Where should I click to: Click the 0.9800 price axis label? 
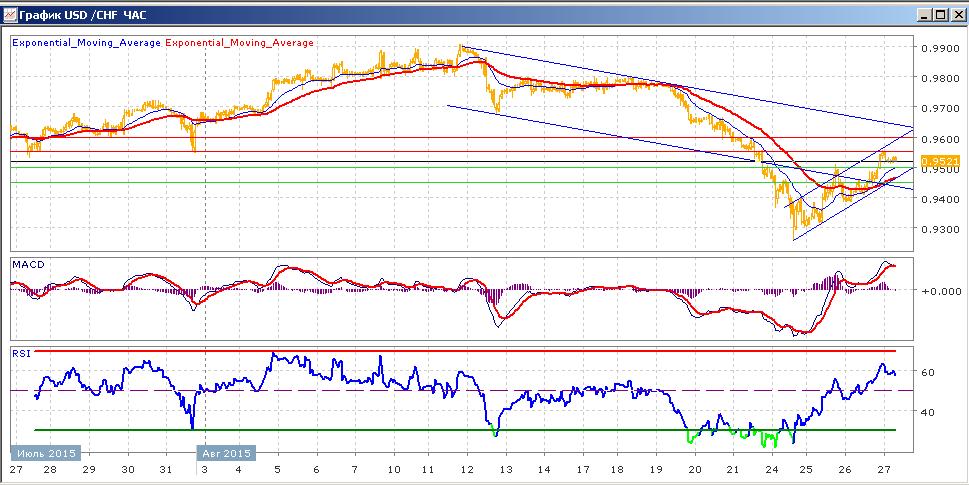click(939, 78)
